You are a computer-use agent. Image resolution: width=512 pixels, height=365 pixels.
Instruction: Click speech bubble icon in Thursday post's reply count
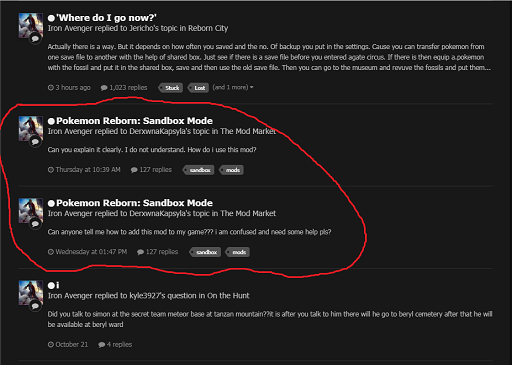tap(134, 170)
